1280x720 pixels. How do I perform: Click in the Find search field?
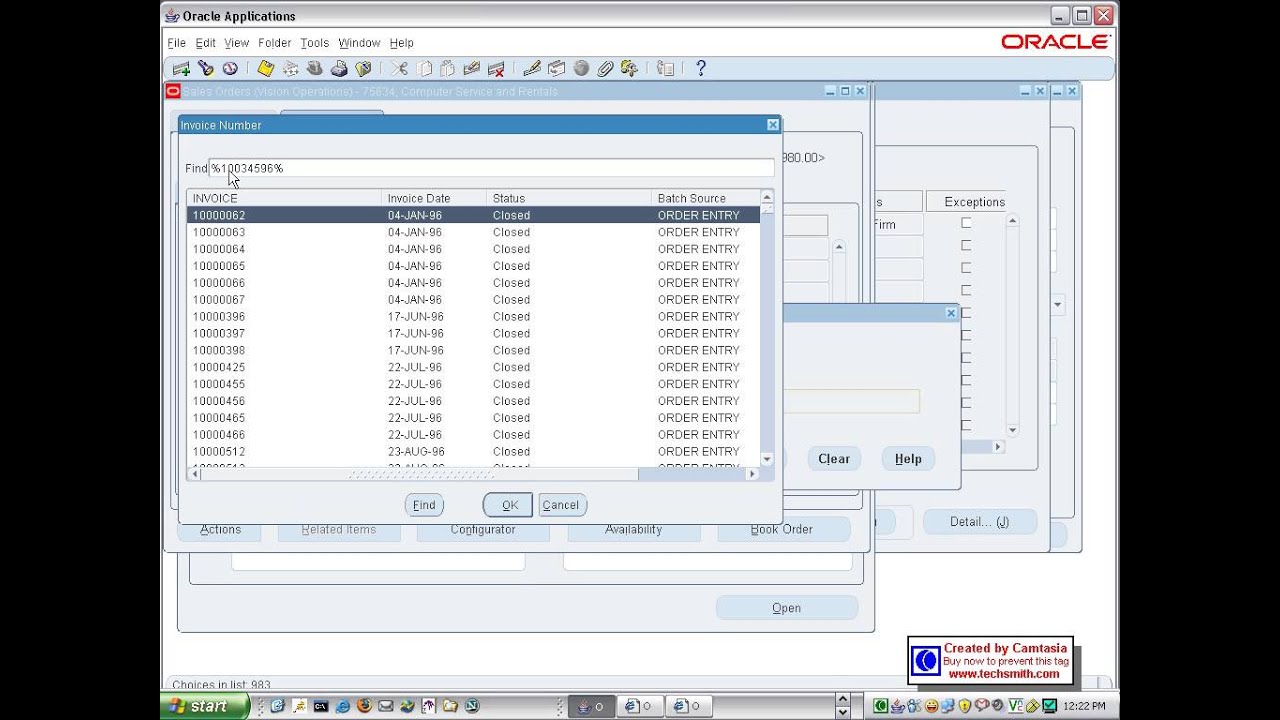pos(491,168)
